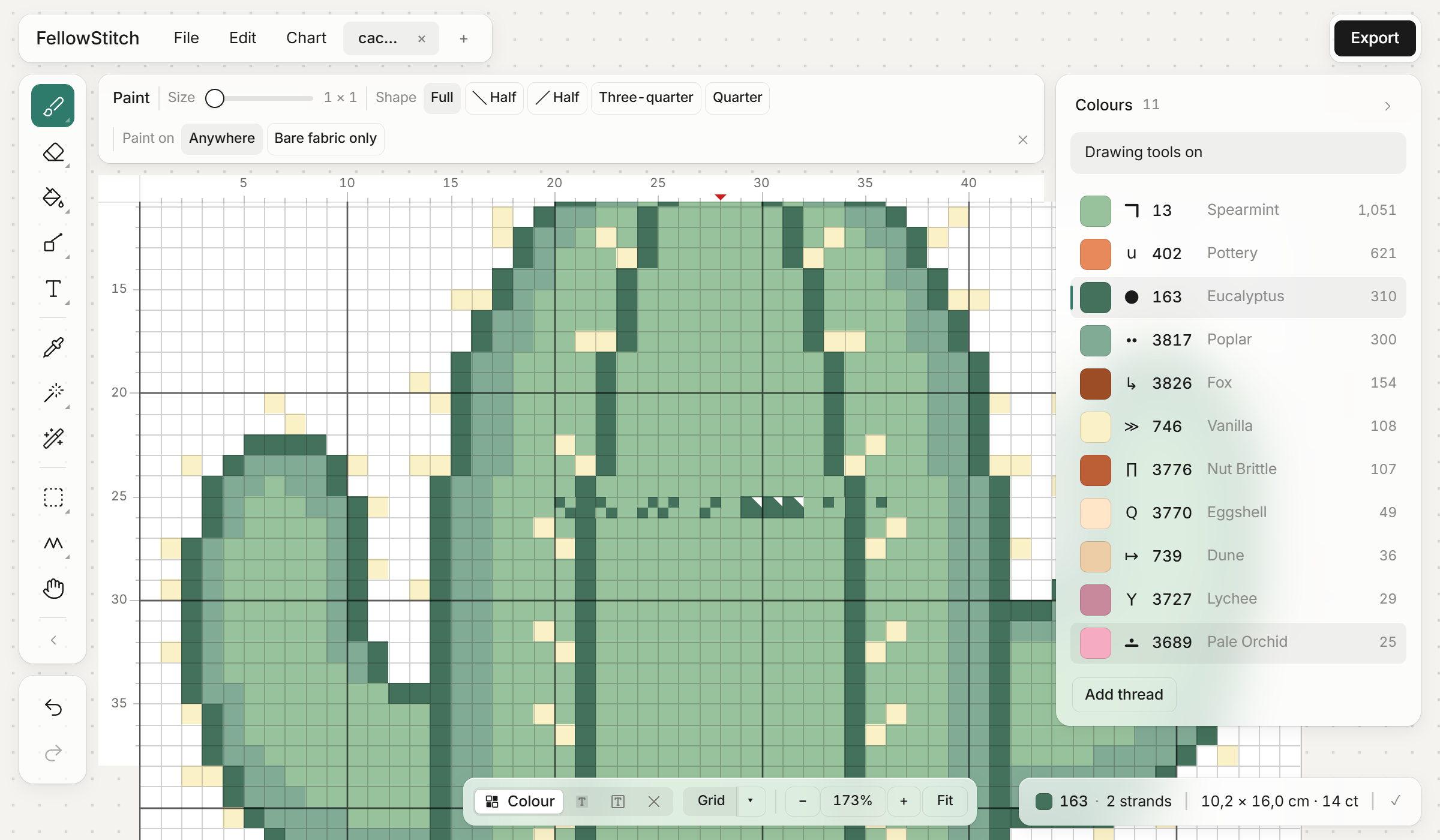The width and height of the screenshot is (1440, 840).
Task: Select the zigzag Backstitch tool
Action: (53, 543)
